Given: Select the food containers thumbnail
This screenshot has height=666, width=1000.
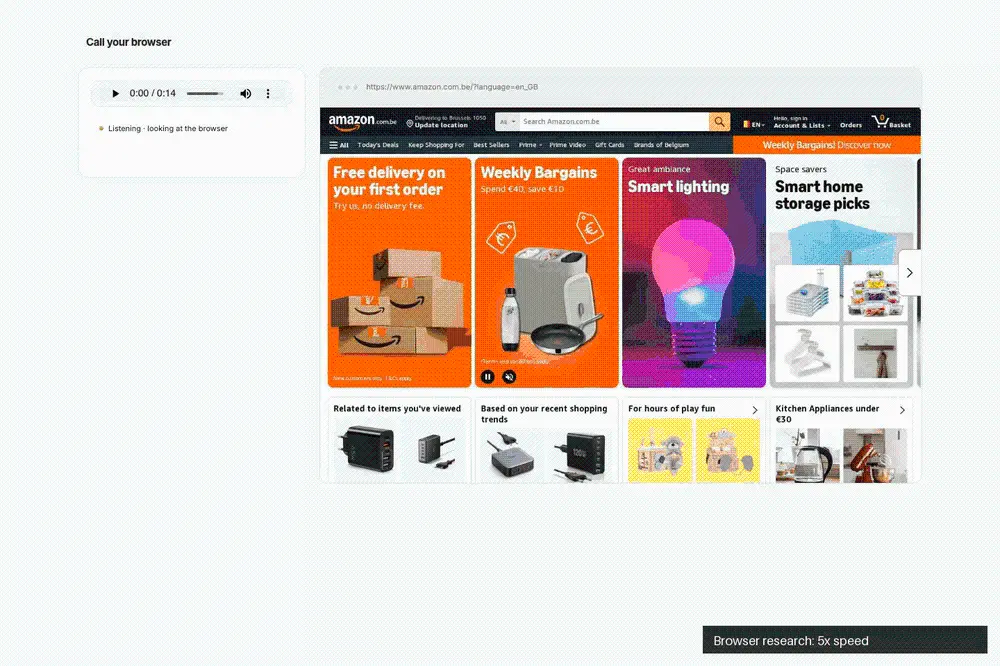Looking at the screenshot, I should 875,293.
